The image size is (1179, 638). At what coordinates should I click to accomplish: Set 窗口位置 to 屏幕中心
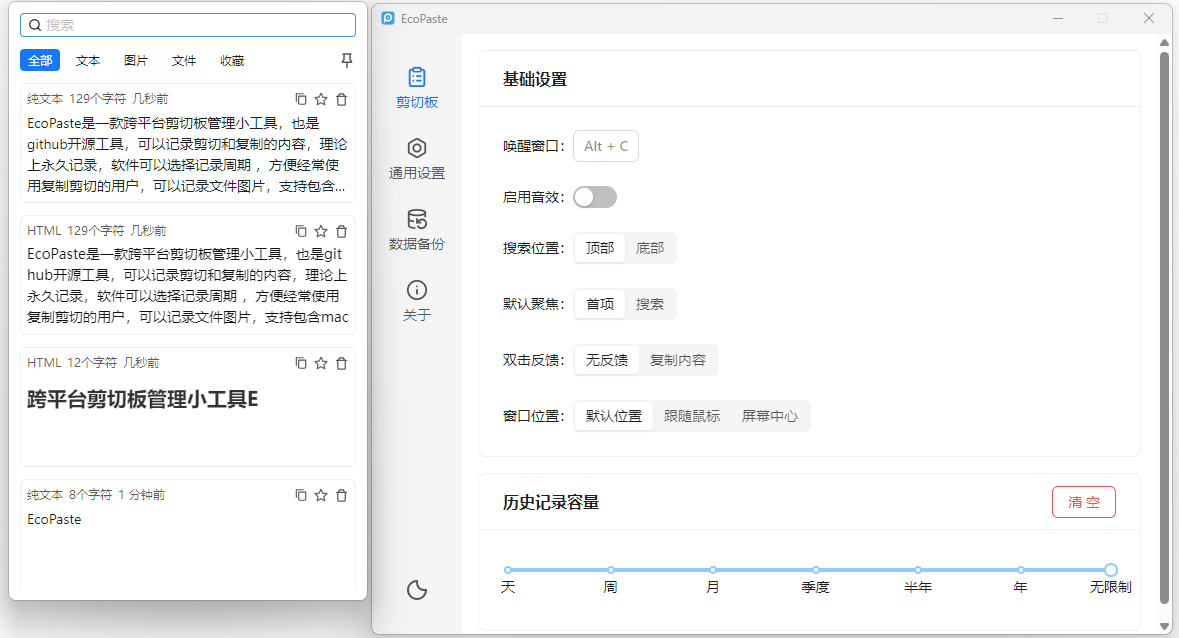coord(769,416)
